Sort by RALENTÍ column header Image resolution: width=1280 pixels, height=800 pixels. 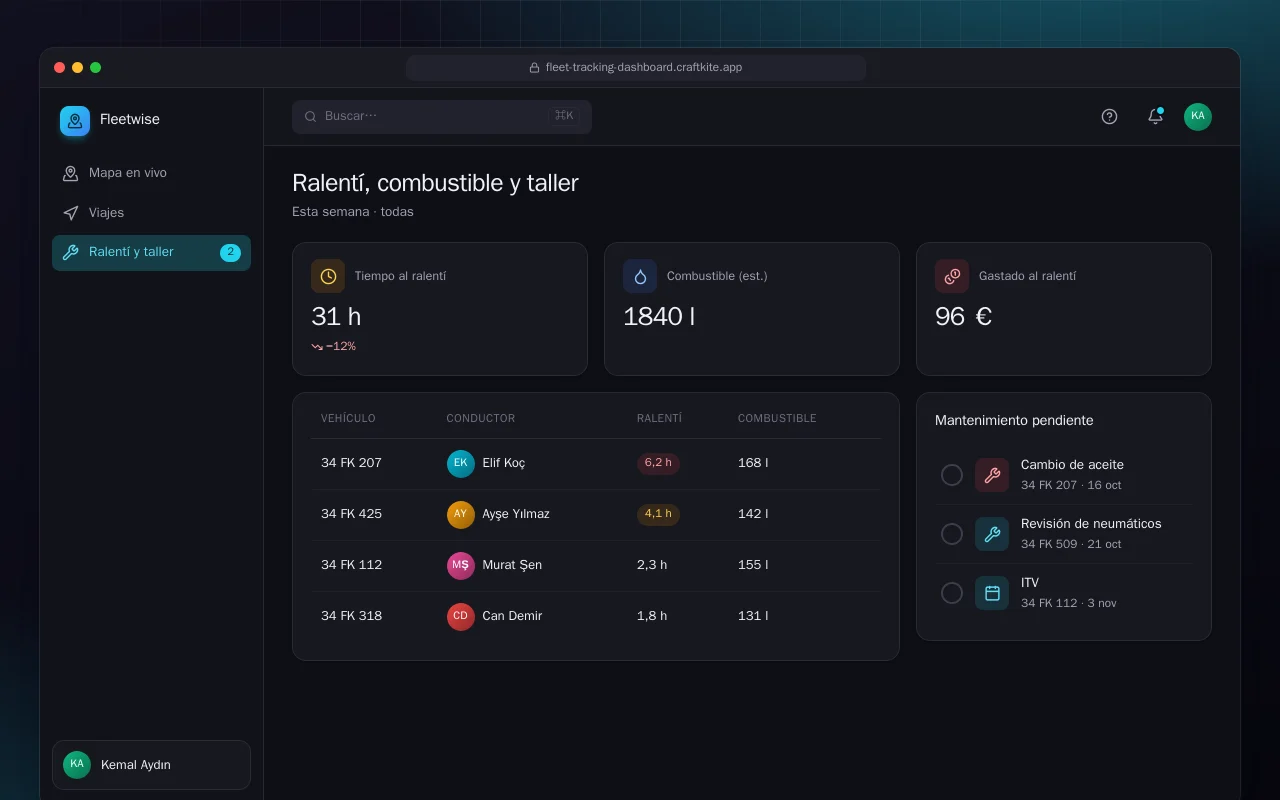tap(659, 418)
